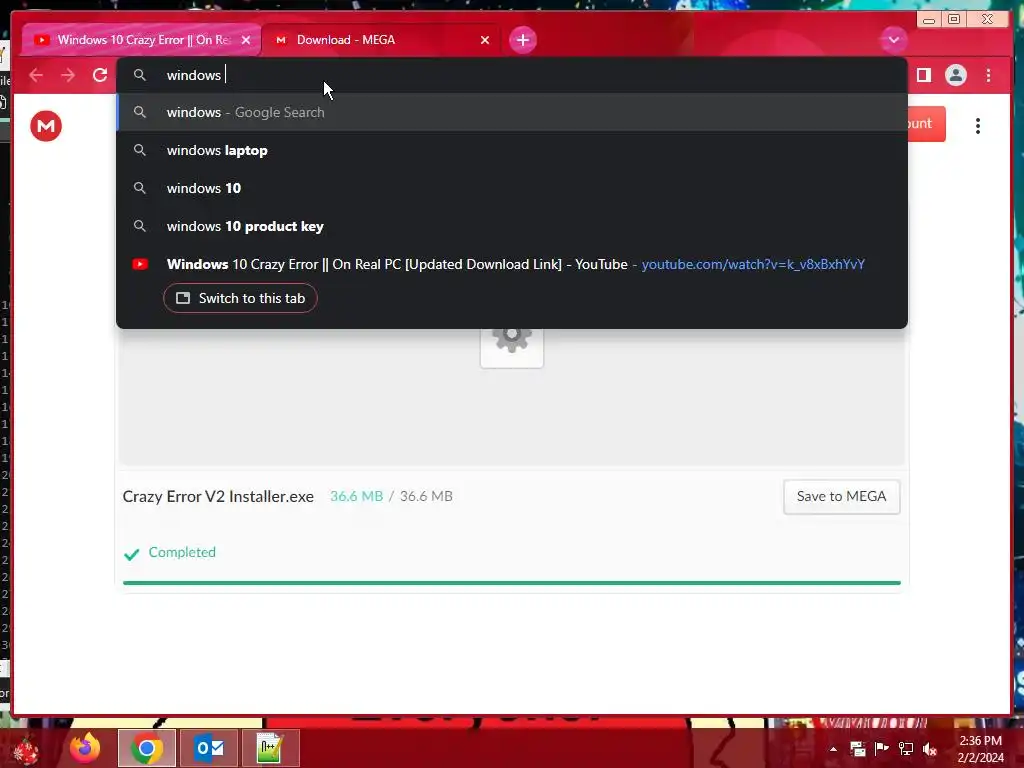The width and height of the screenshot is (1024, 768).
Task: Select the Download - MEGA tab
Action: (379, 40)
